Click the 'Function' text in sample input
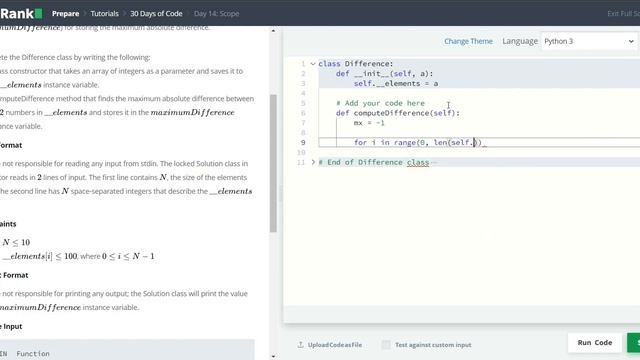This screenshot has height=360, width=640. click(x=33, y=354)
